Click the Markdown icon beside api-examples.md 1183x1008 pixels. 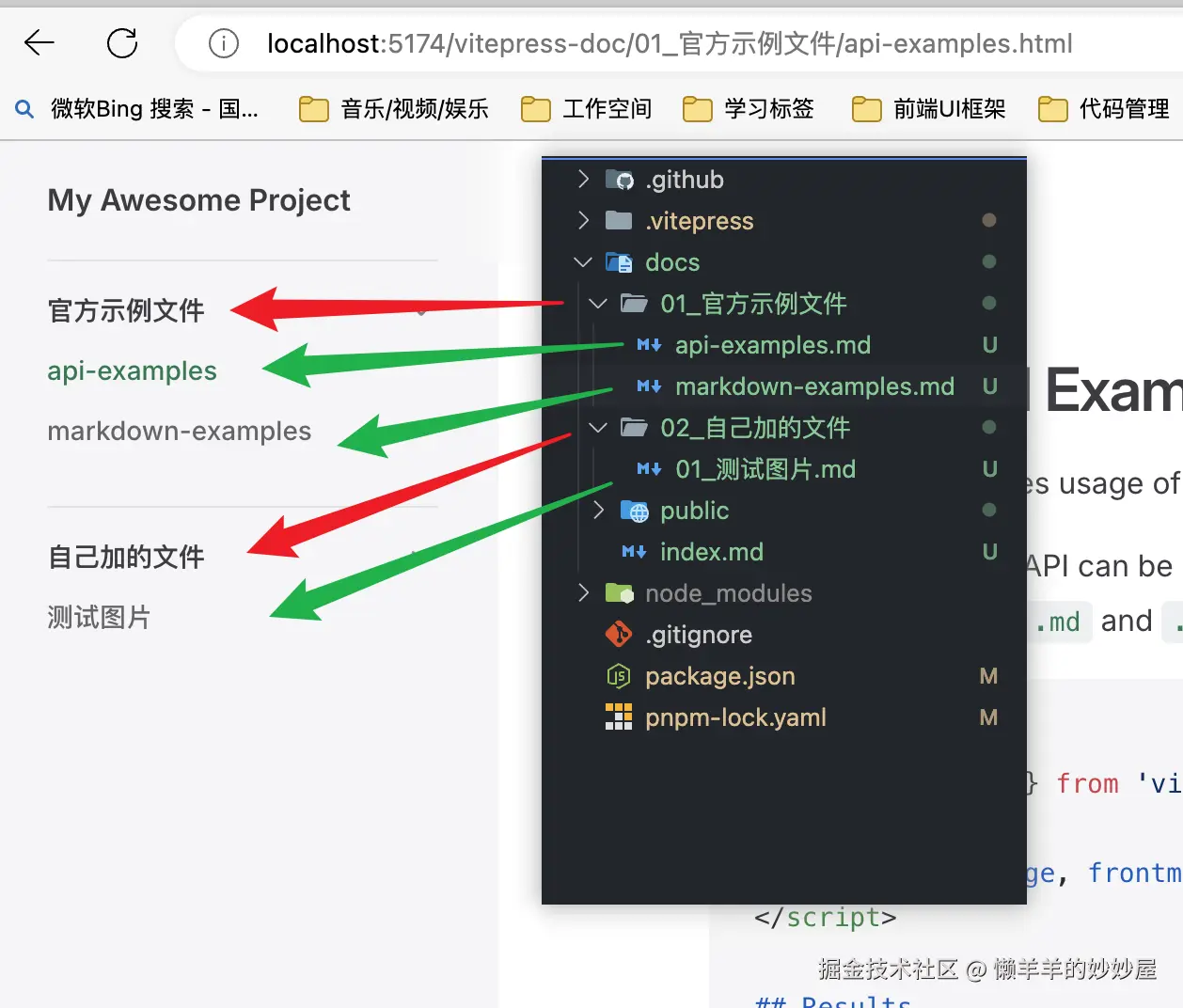pyautogui.click(x=648, y=345)
